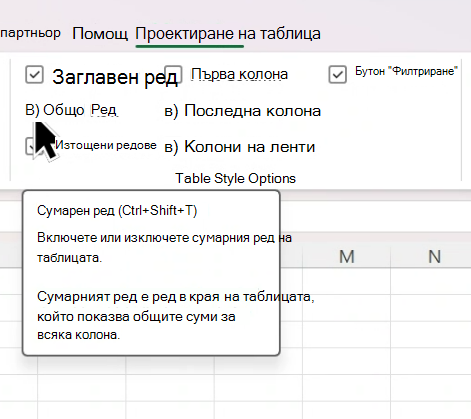
Task: Click the Сумарен ред tooltip heading
Action: [117, 211]
